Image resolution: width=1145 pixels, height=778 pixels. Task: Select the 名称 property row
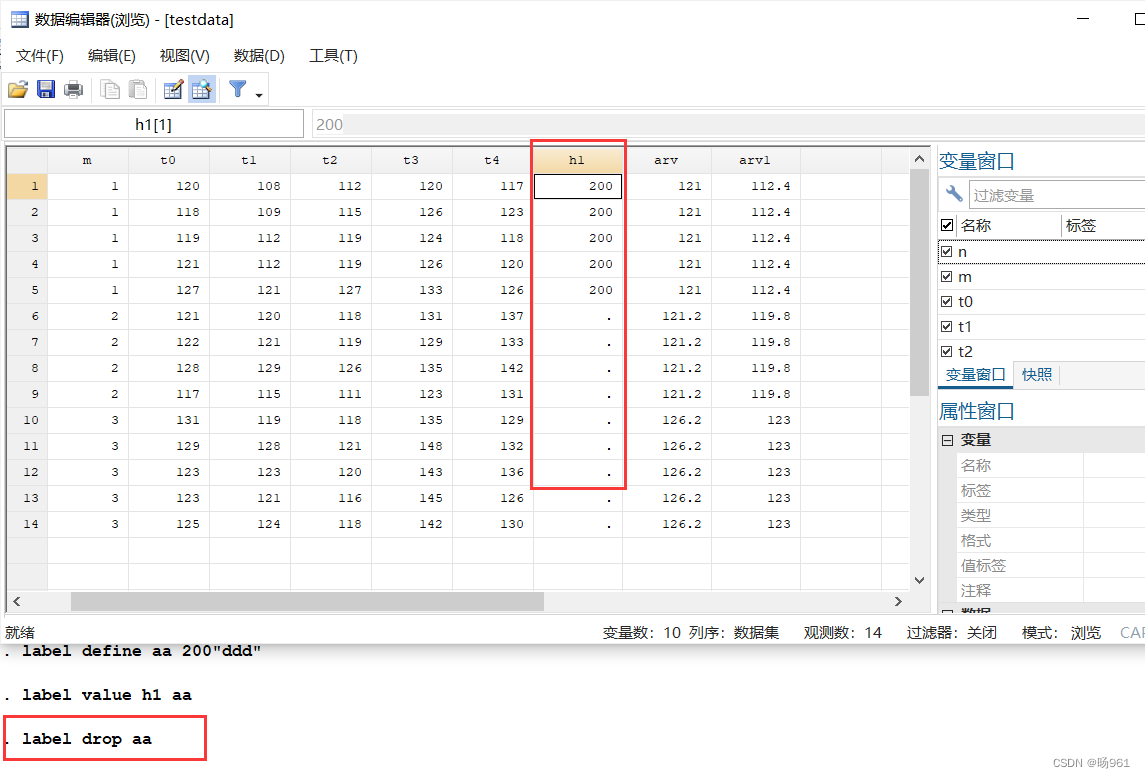pyautogui.click(x=1051, y=465)
